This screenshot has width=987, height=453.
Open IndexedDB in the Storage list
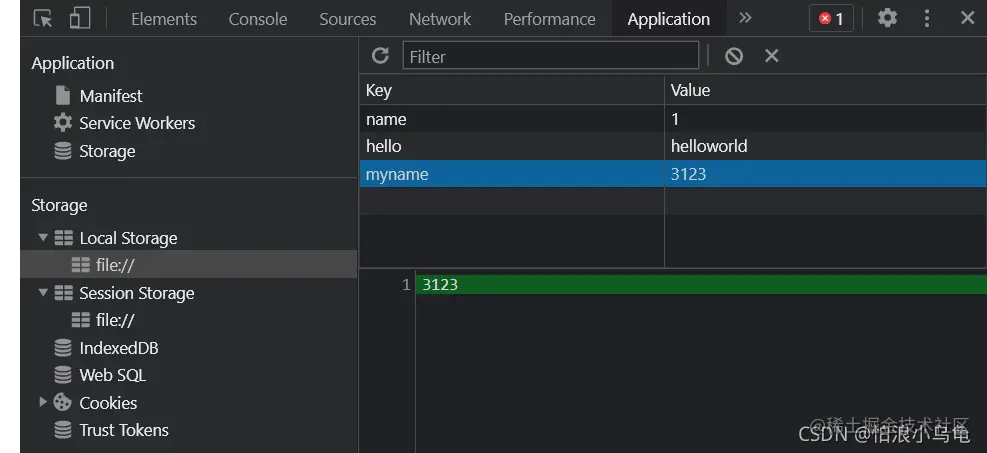tap(118, 348)
